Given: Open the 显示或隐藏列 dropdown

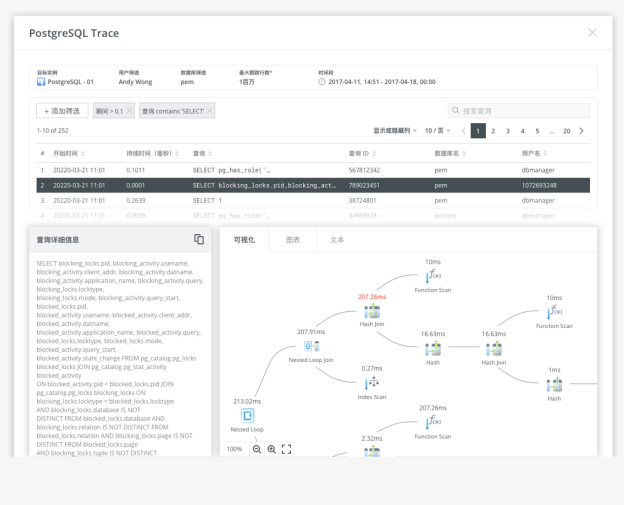Looking at the screenshot, I should pos(395,131).
